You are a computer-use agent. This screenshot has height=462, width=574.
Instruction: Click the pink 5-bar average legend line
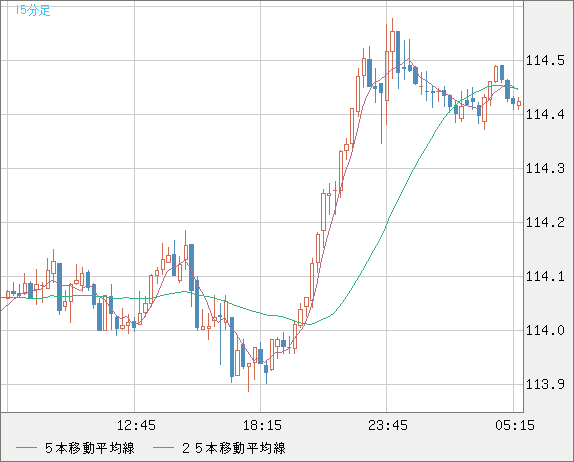[26, 448]
